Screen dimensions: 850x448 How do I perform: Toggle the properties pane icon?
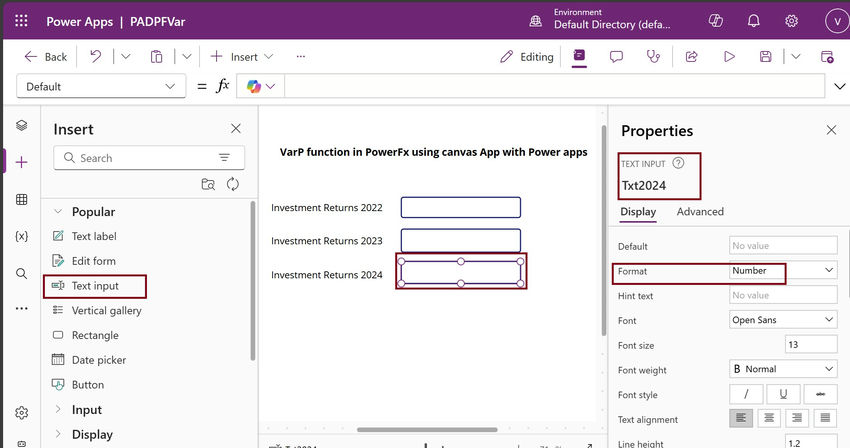(x=579, y=56)
